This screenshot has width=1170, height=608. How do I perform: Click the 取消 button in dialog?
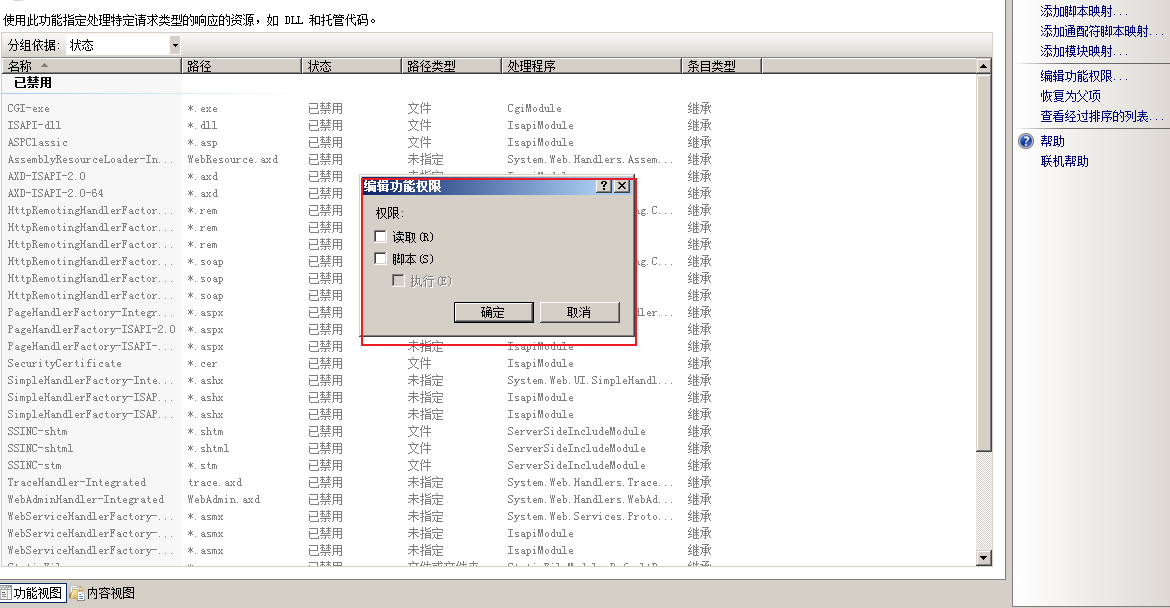579,312
